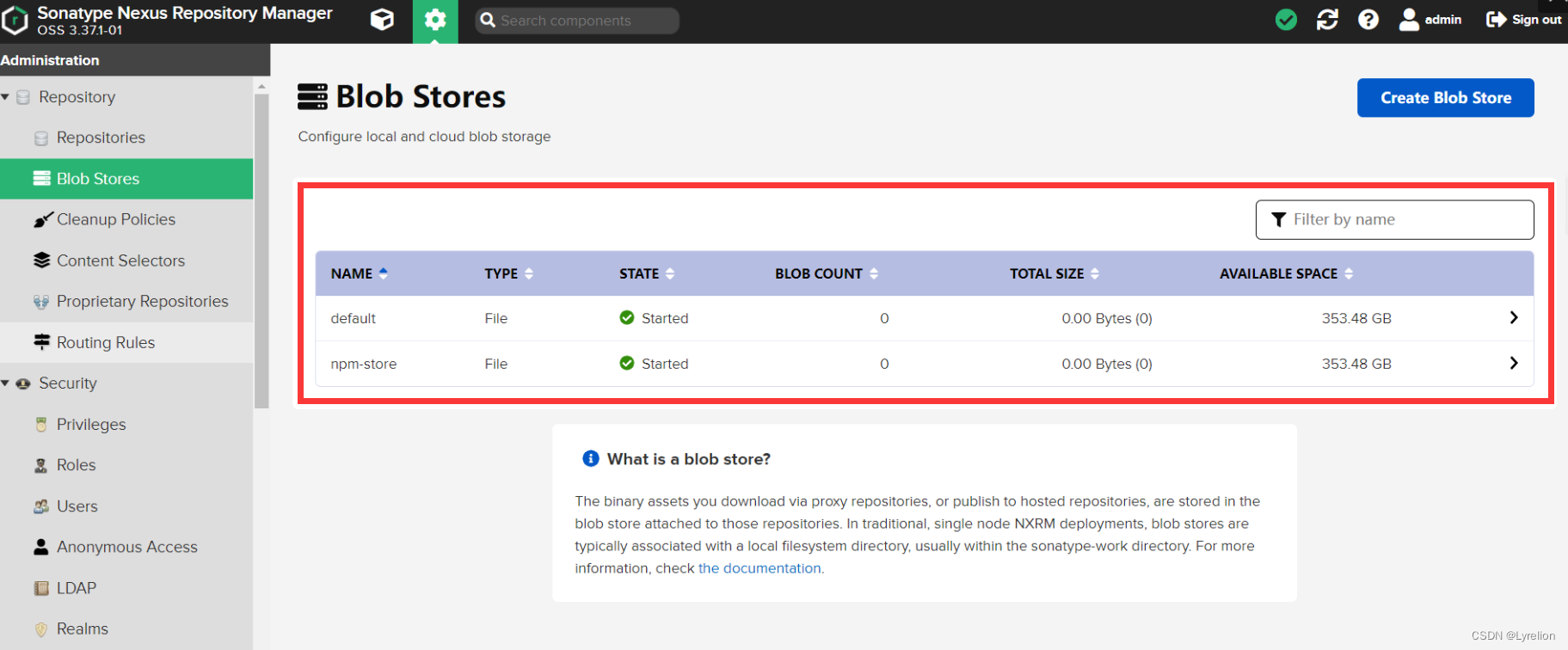Click the Roles person icon
The image size is (1568, 650).
pyautogui.click(x=40, y=466)
